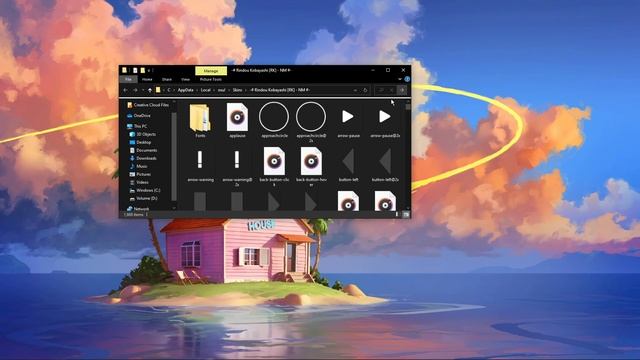Open Videos in the sidebar
The height and width of the screenshot is (360, 640).
pos(139,182)
